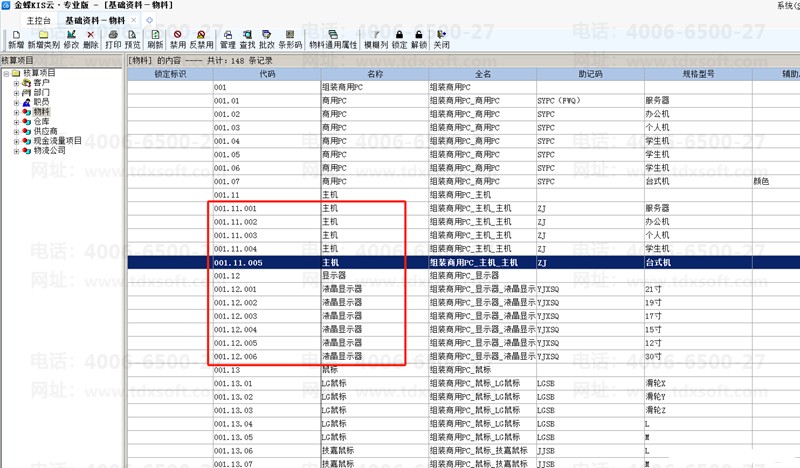Open 物料通用属性 from the toolbar
Viewport: 800px width, 468px height.
pyautogui.click(x=333, y=39)
